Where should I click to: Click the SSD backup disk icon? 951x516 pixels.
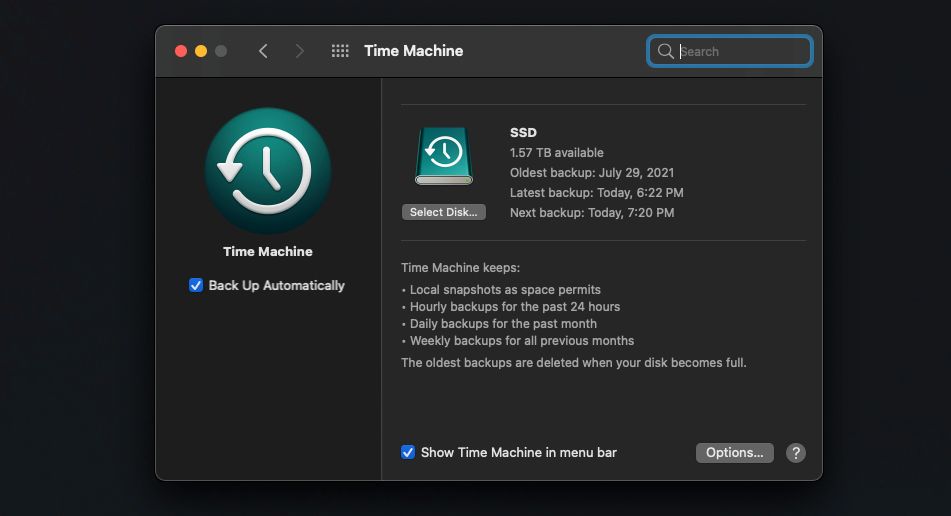pyautogui.click(x=443, y=156)
